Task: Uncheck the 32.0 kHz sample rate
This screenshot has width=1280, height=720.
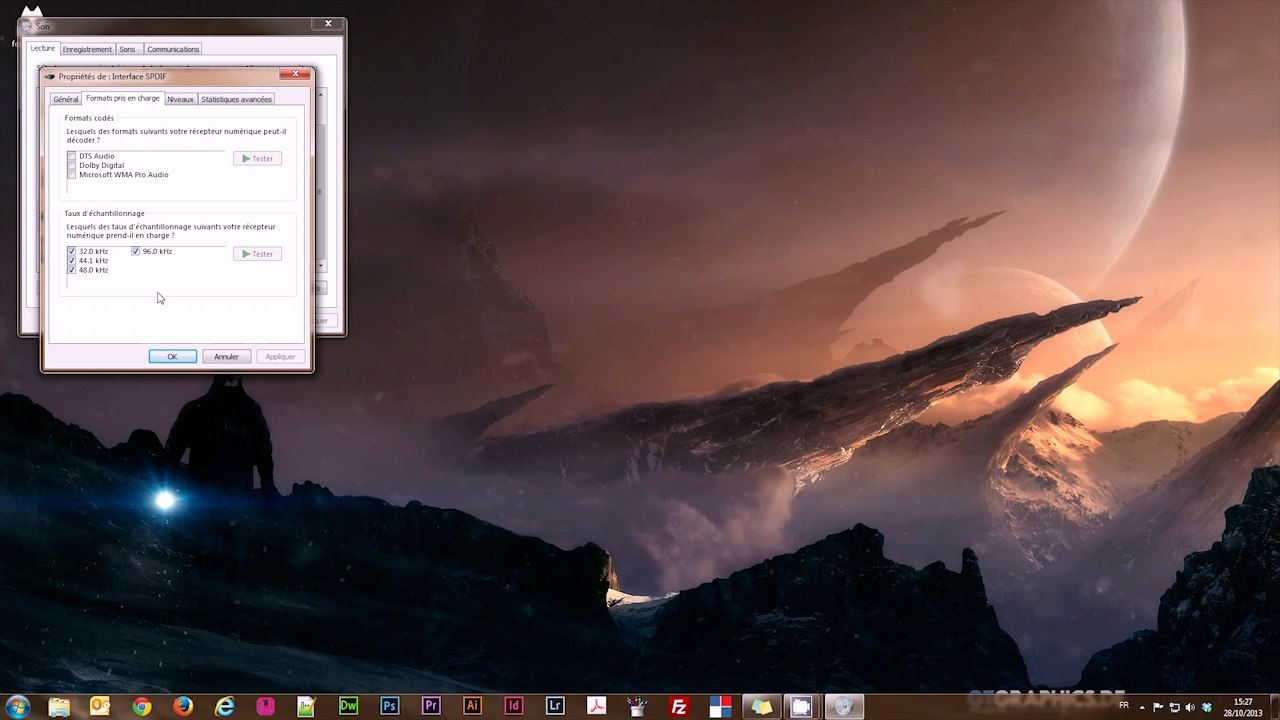Action: (72, 251)
